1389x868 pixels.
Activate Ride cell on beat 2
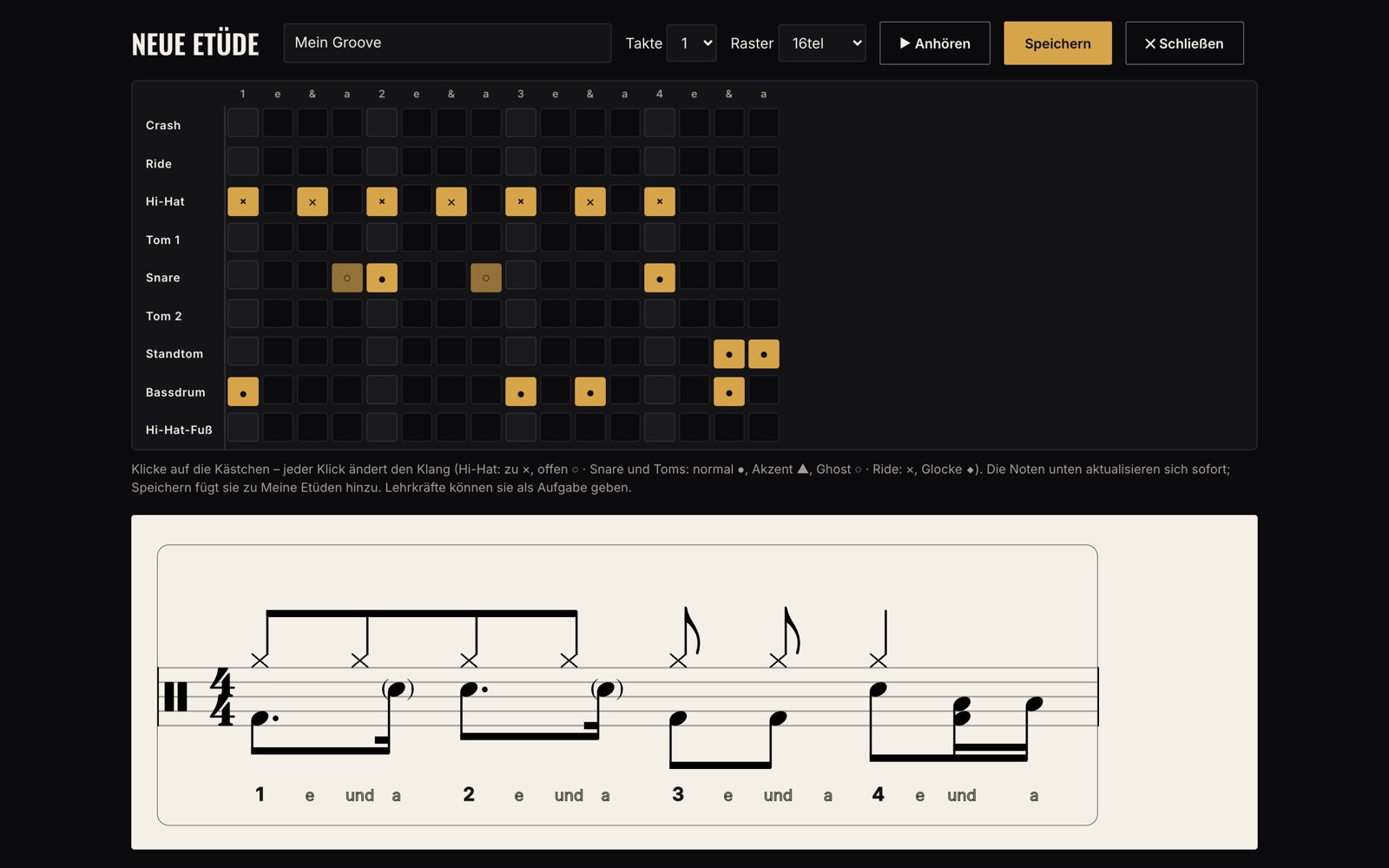(x=382, y=161)
